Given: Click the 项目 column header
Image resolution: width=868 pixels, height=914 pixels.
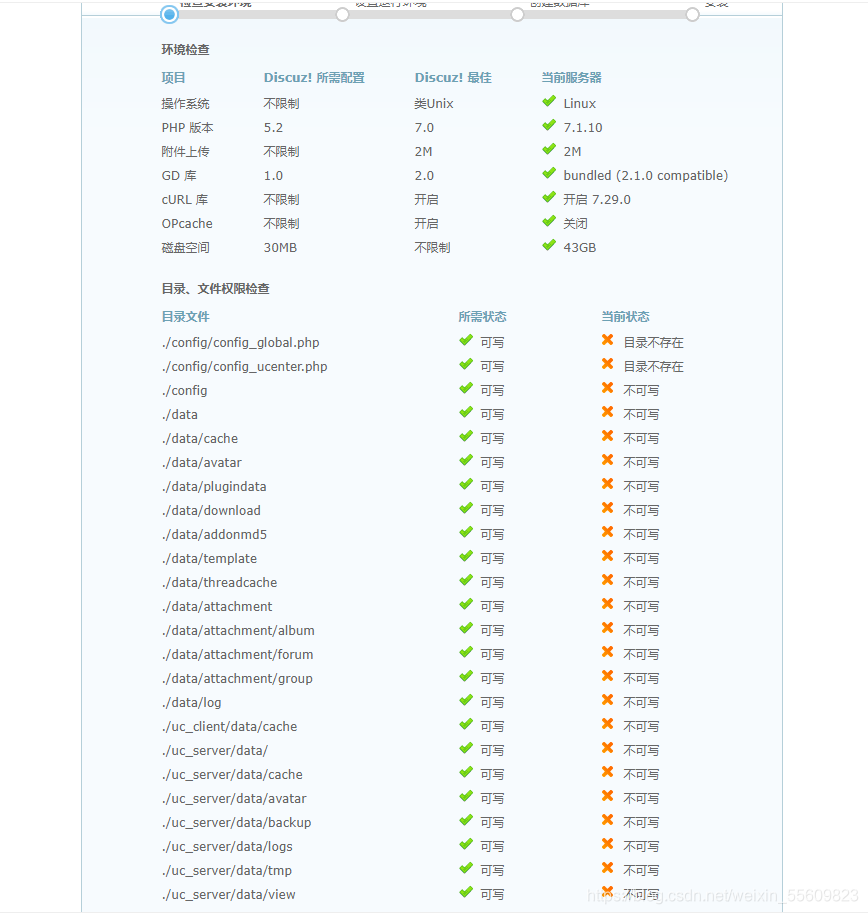Looking at the screenshot, I should click(x=174, y=78).
